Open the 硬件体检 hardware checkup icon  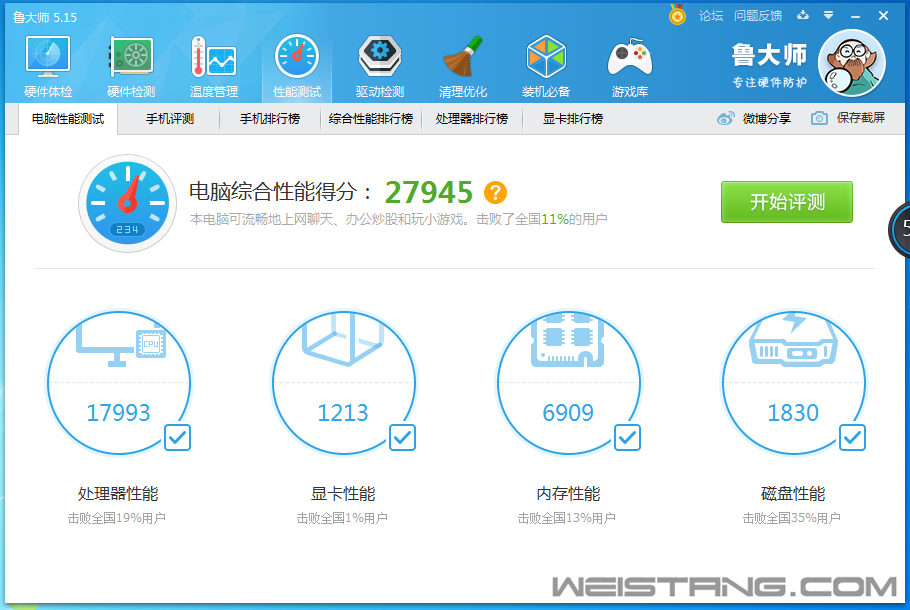point(48,66)
